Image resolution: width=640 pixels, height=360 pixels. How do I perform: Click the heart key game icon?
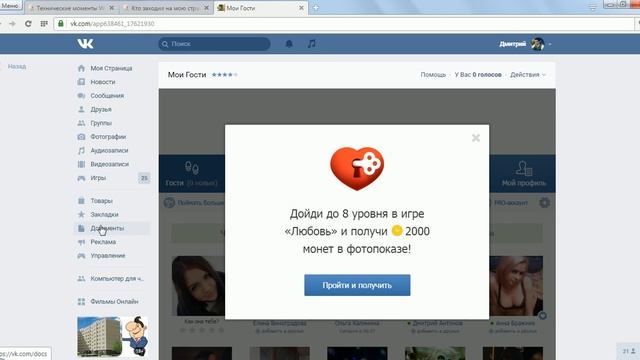click(x=357, y=169)
